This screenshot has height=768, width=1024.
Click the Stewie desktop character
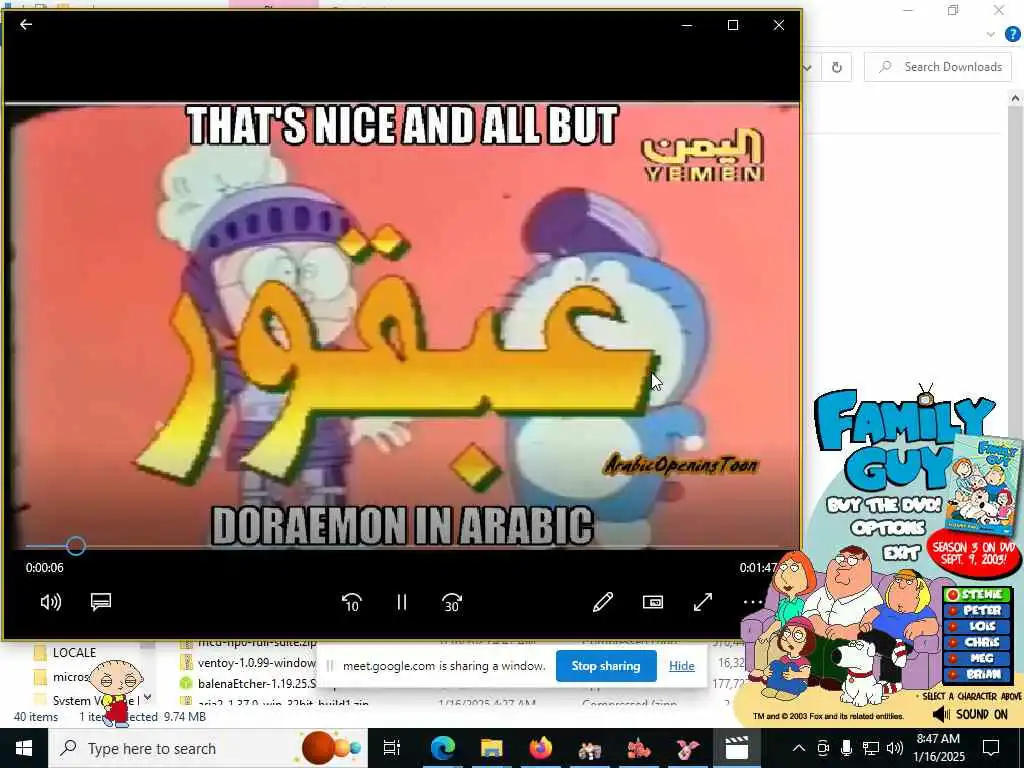[x=116, y=692]
